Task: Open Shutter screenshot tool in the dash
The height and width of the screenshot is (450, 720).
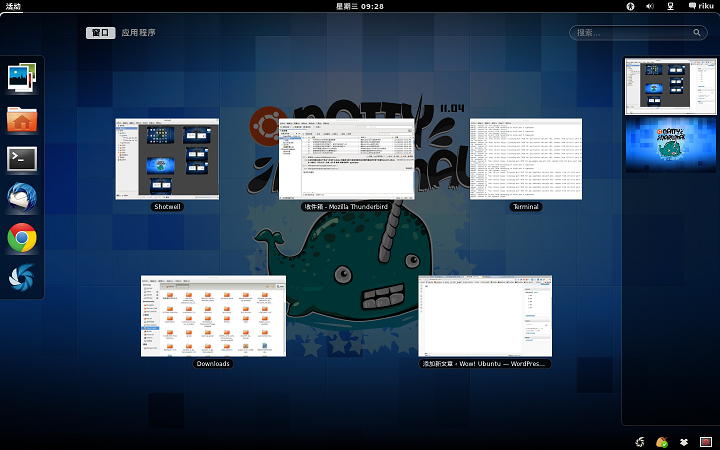Action: tap(22, 277)
